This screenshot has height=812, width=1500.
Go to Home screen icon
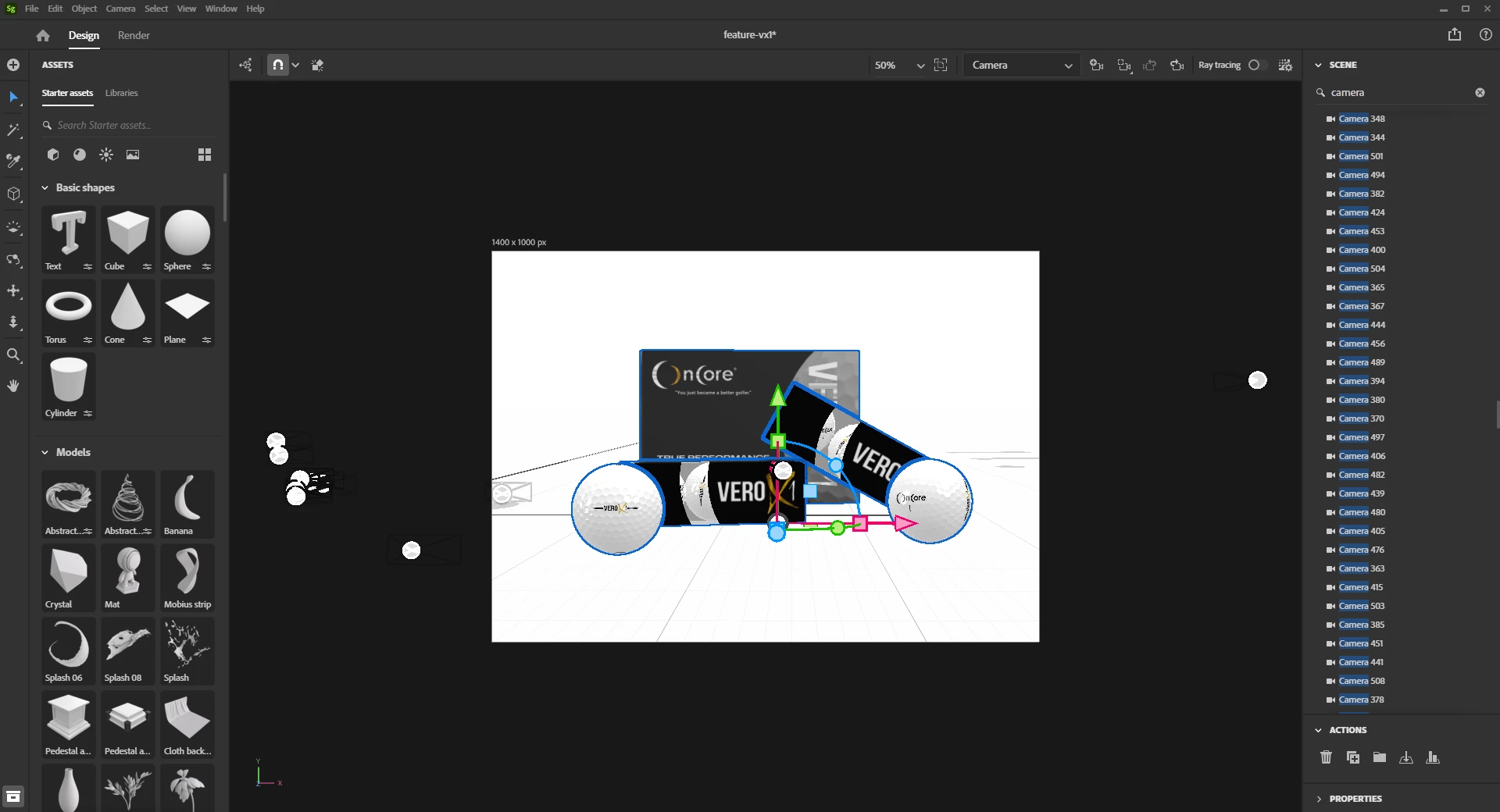click(43, 35)
